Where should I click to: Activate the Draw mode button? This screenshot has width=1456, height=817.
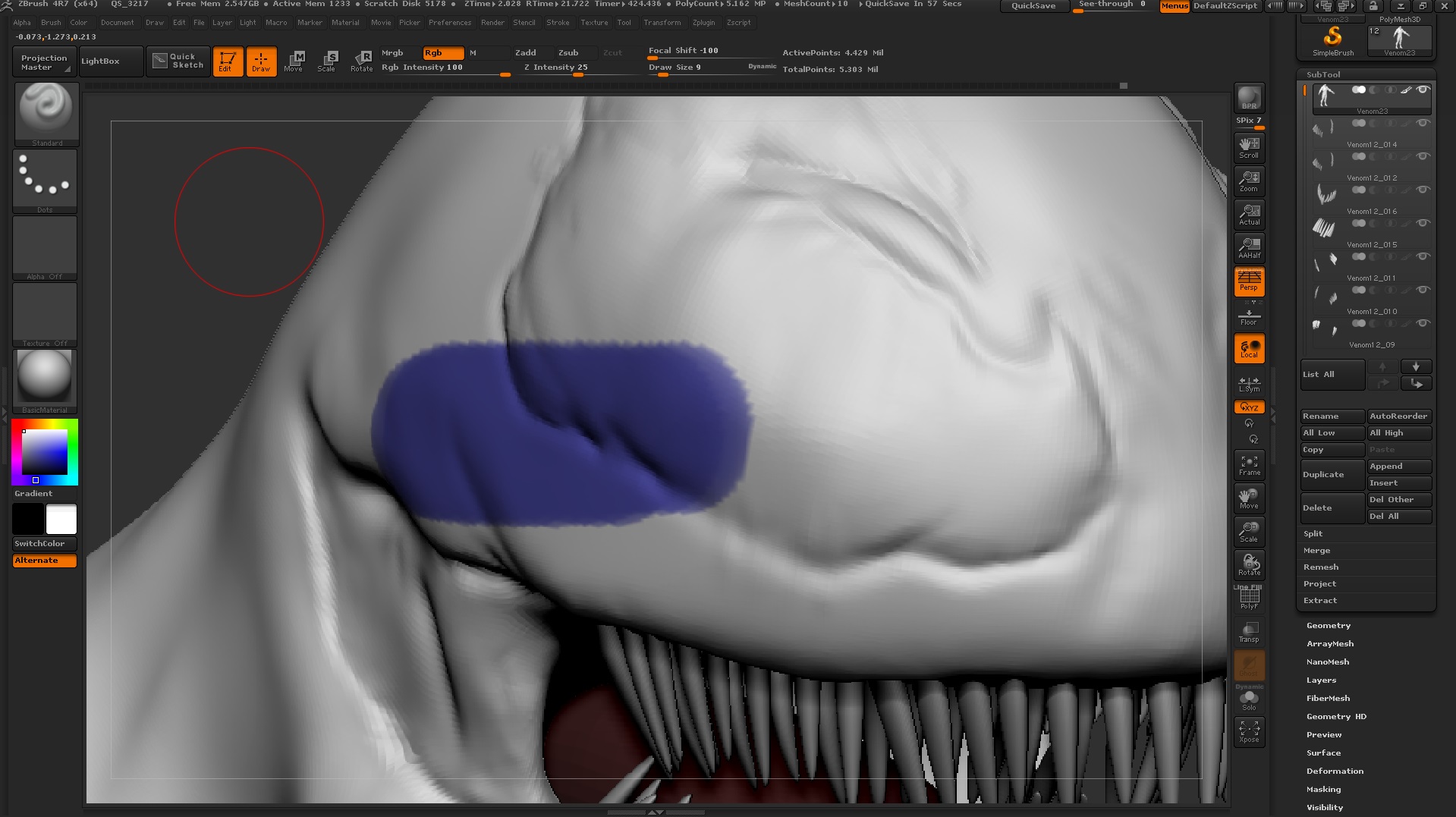pyautogui.click(x=261, y=61)
